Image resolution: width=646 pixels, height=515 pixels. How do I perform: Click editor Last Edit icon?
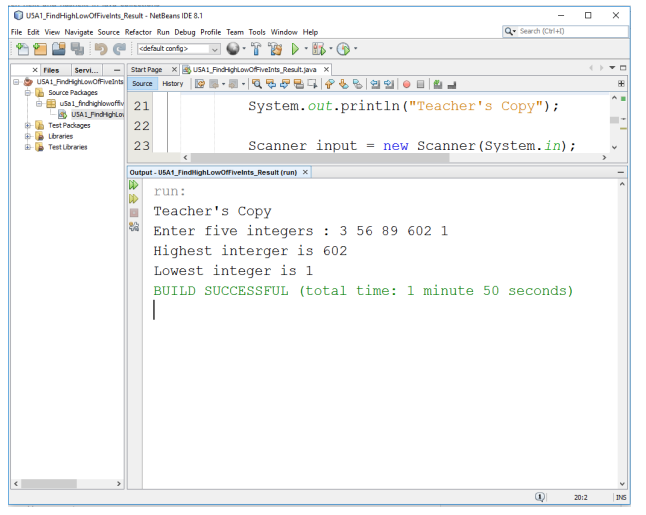click(200, 84)
